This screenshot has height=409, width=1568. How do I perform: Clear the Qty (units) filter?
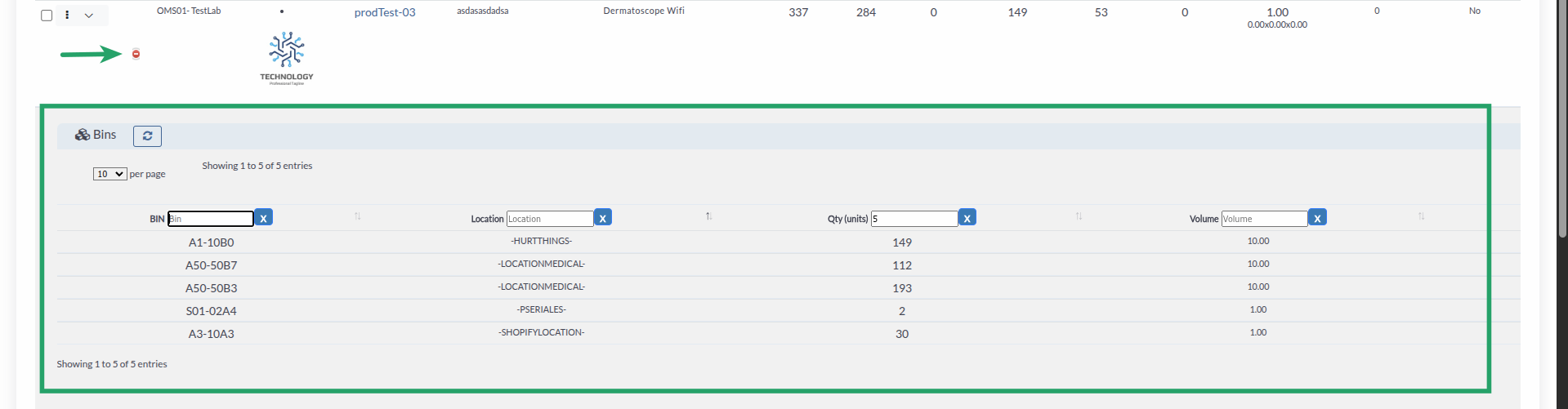coord(967,218)
